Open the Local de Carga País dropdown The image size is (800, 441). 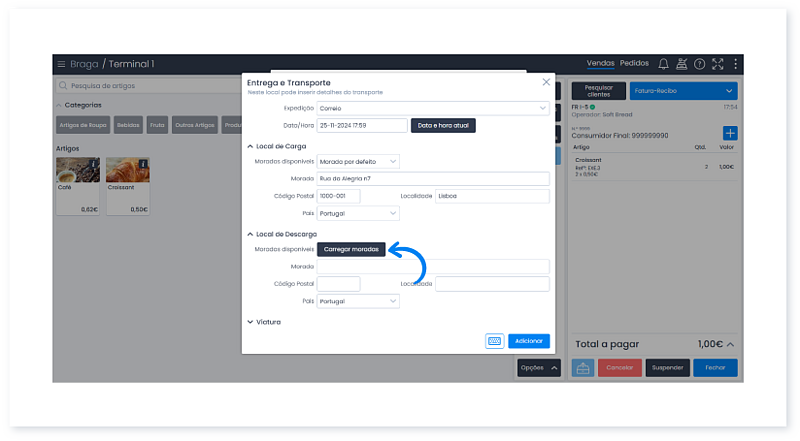point(357,213)
